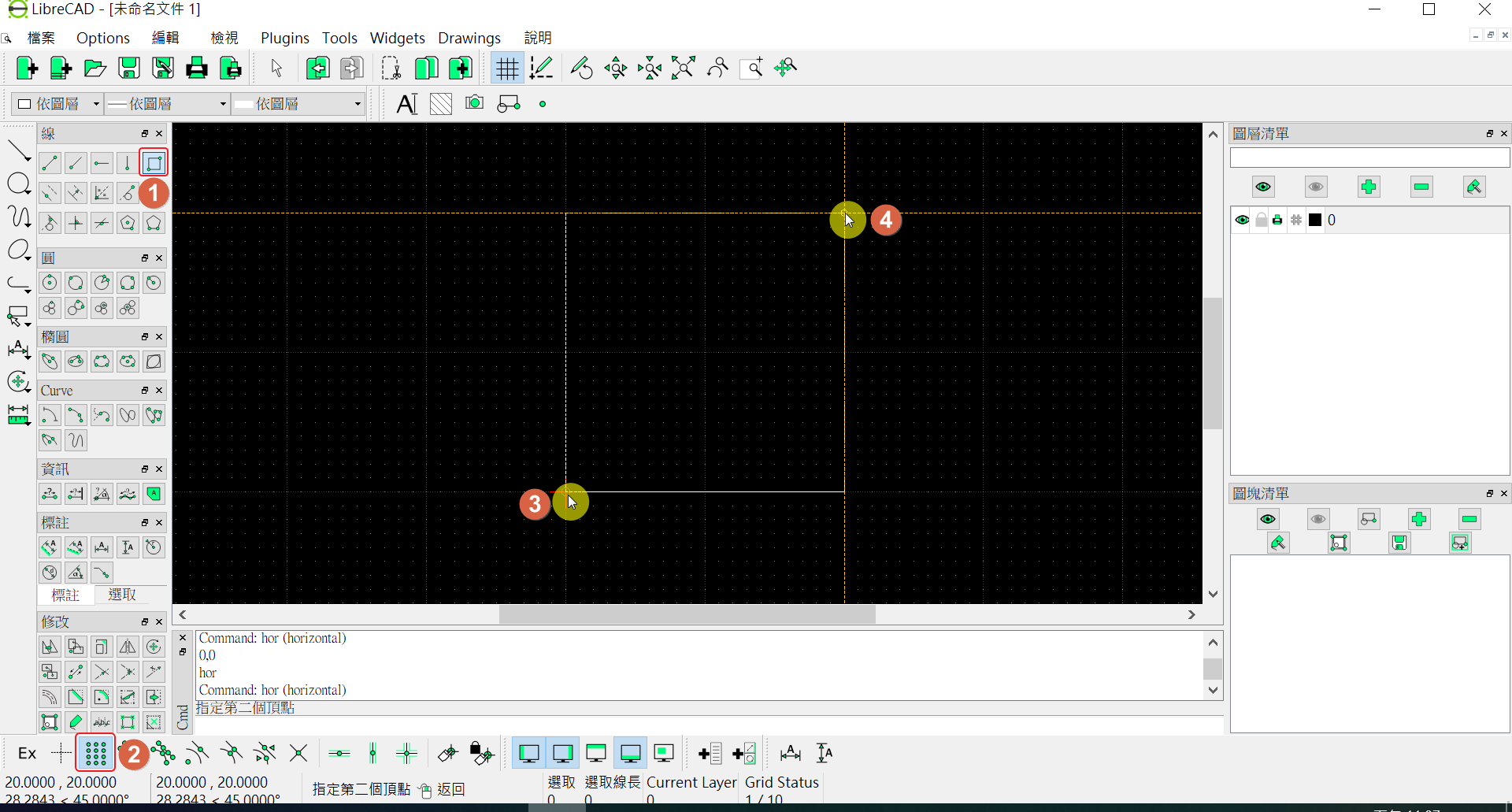
Task: Click layer 0 black color swatch
Action: point(1315,220)
